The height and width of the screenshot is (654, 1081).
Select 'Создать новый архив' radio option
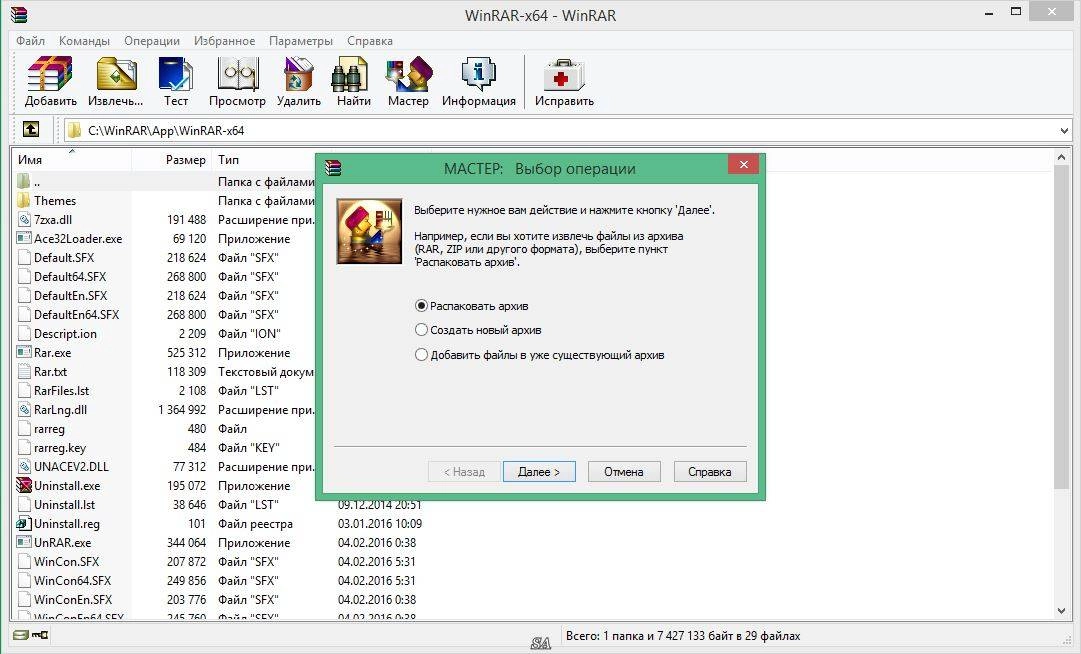478,330
